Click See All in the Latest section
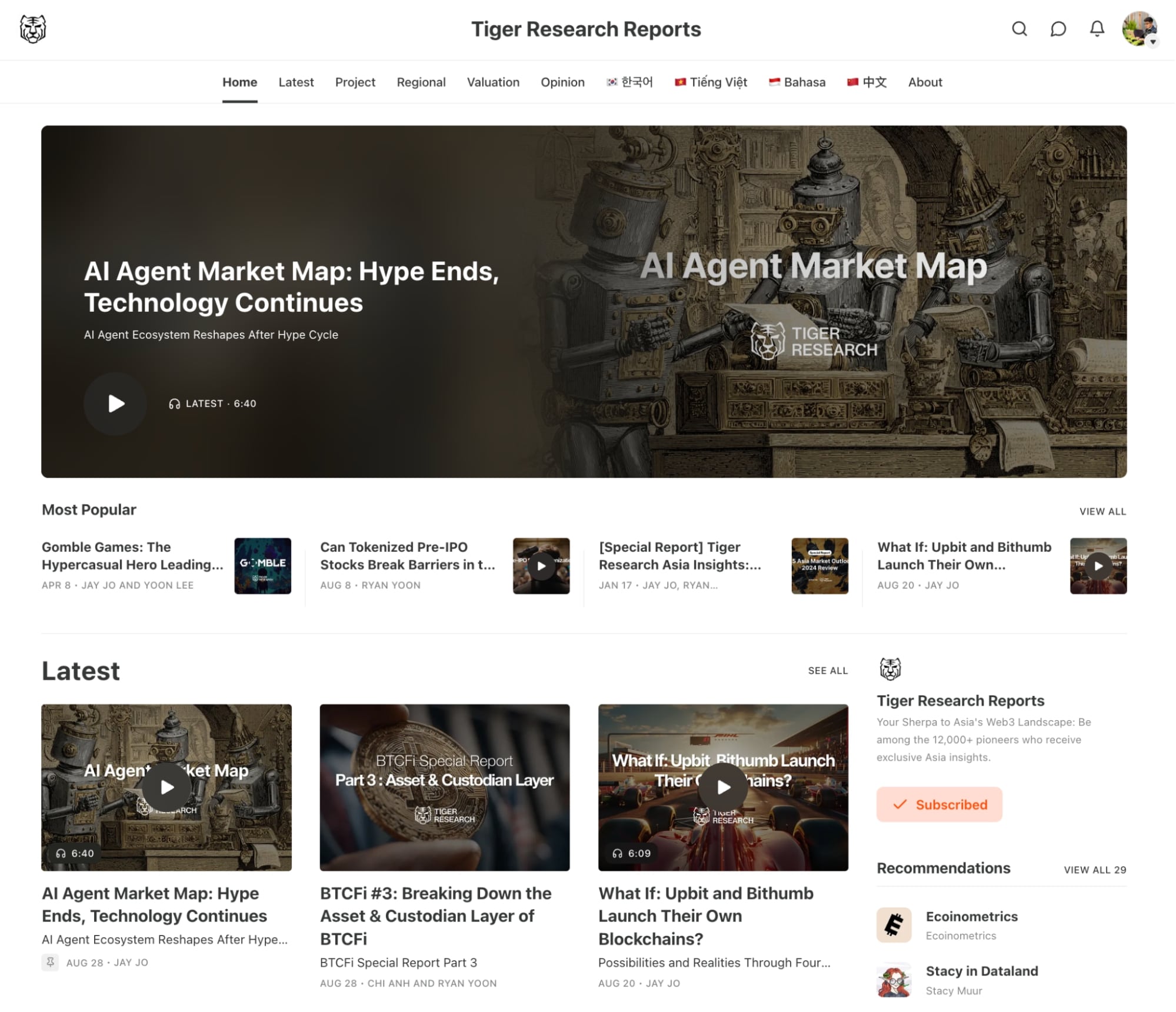 tap(828, 671)
